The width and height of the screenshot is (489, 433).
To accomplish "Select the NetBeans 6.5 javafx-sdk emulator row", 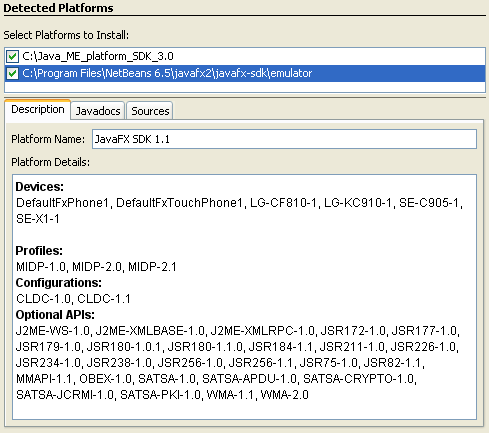I will (x=245, y=73).
